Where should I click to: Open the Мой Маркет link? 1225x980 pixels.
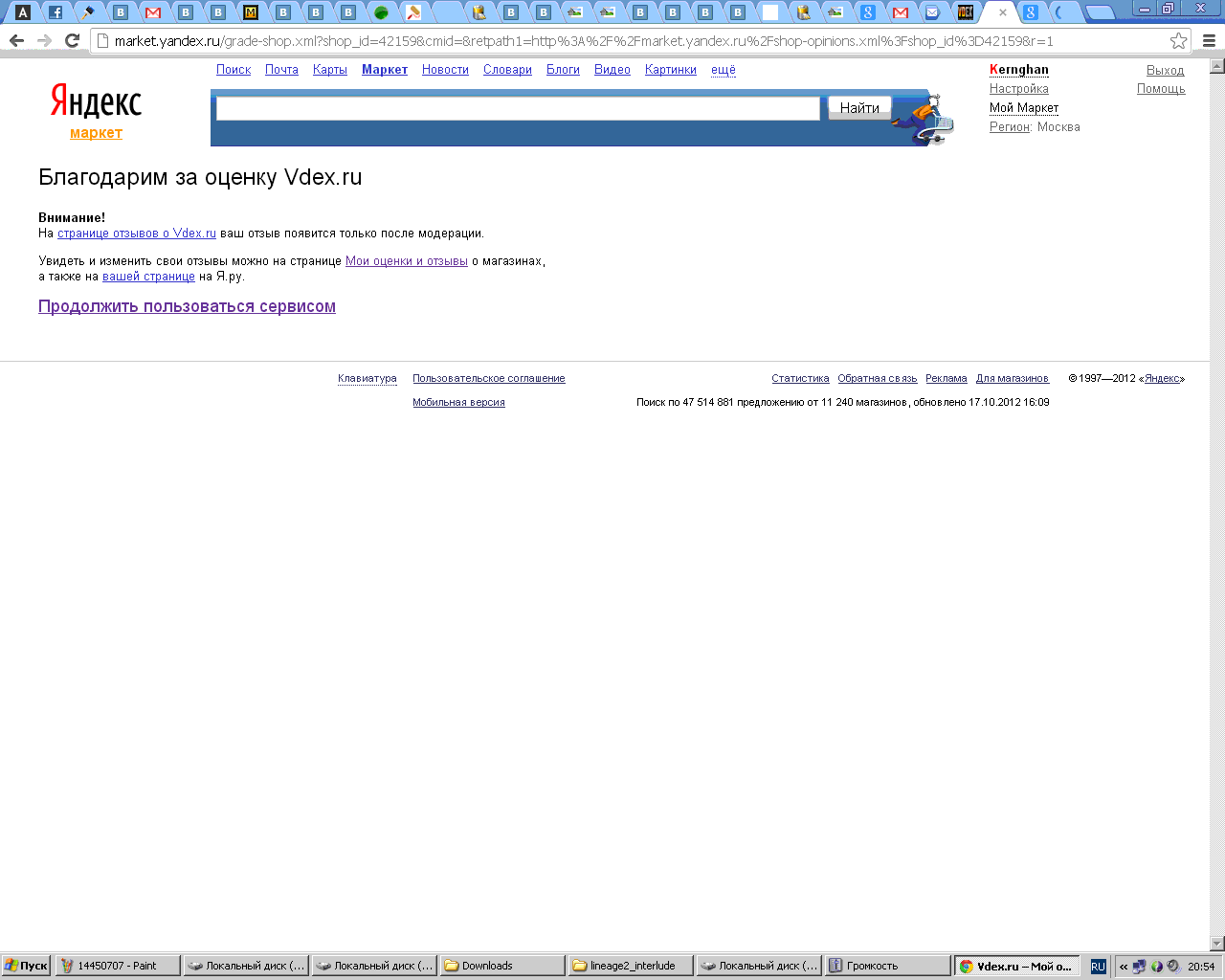1024,108
